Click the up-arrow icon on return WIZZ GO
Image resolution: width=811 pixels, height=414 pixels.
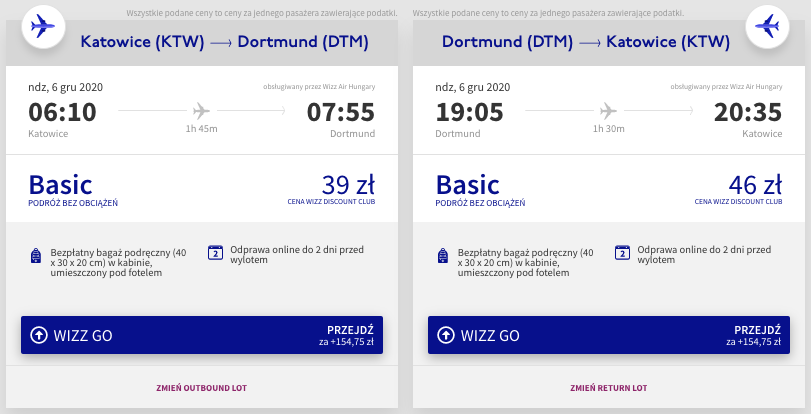[447, 335]
